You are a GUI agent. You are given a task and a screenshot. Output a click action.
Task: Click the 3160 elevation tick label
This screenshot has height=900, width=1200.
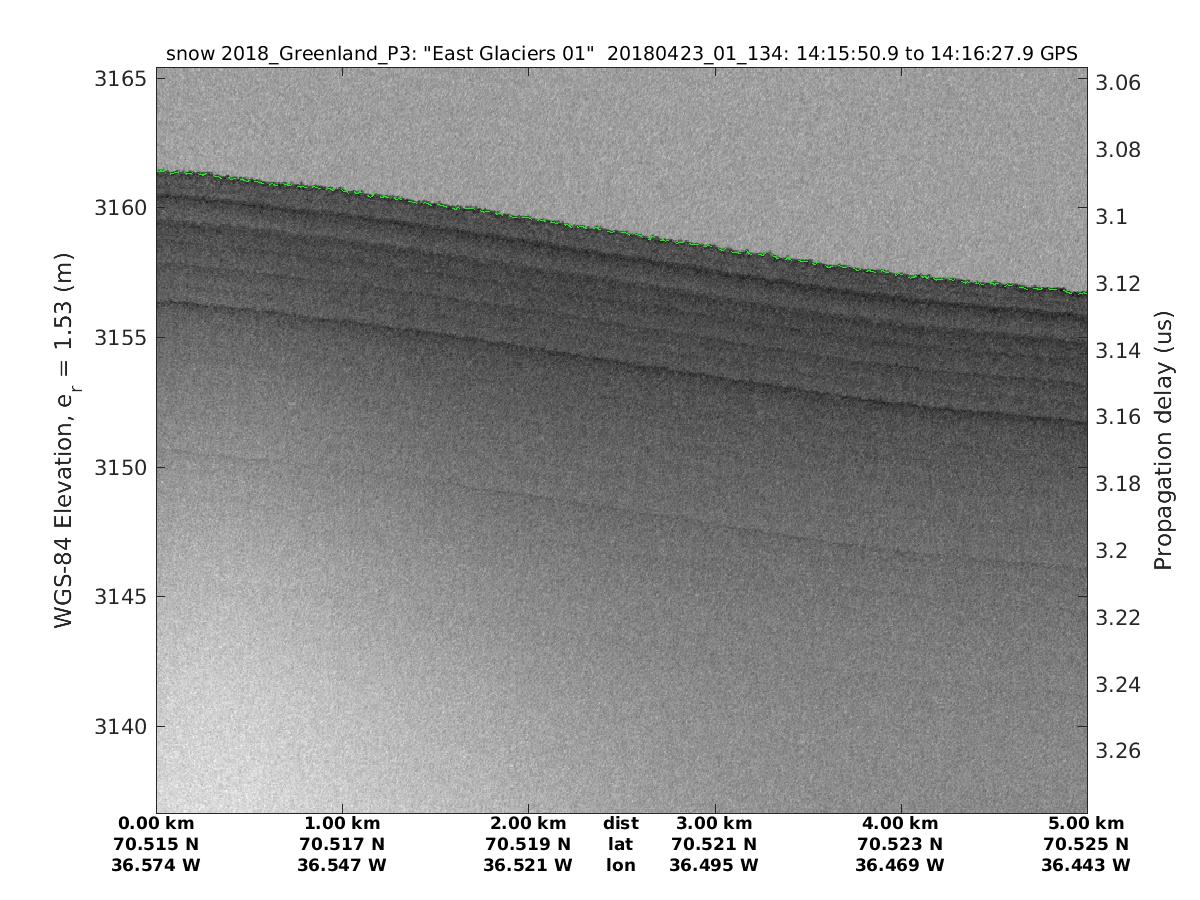120,208
